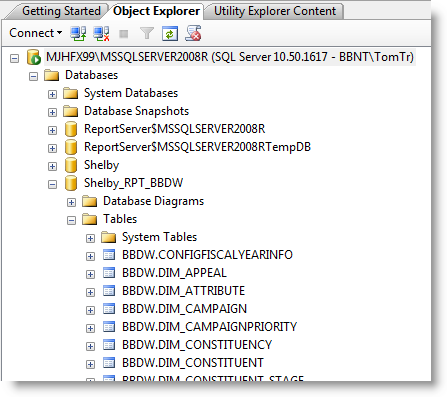Image resolution: width=447 pixels, height=397 pixels.
Task: Click the Filter funnel toolbar icon
Action: pos(147,33)
